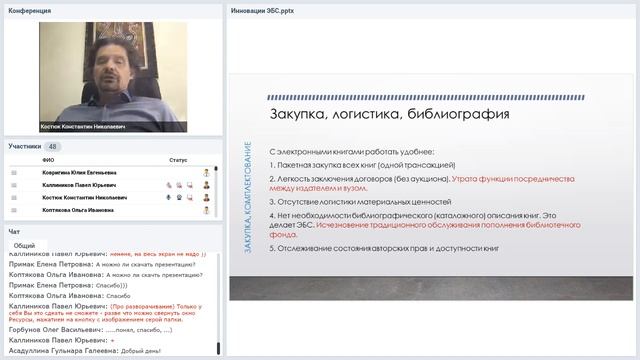
Task: Click participant count badge 48
Action: point(52,147)
